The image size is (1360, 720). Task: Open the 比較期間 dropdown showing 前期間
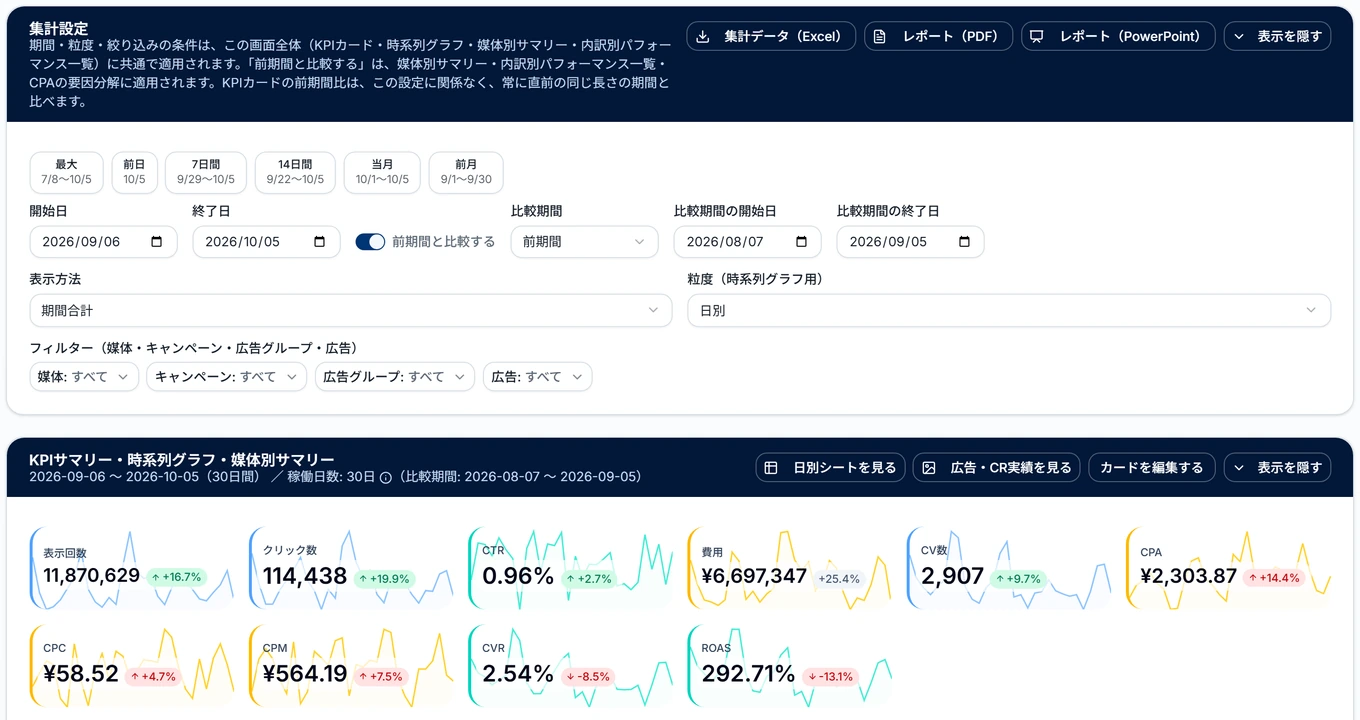[584, 242]
